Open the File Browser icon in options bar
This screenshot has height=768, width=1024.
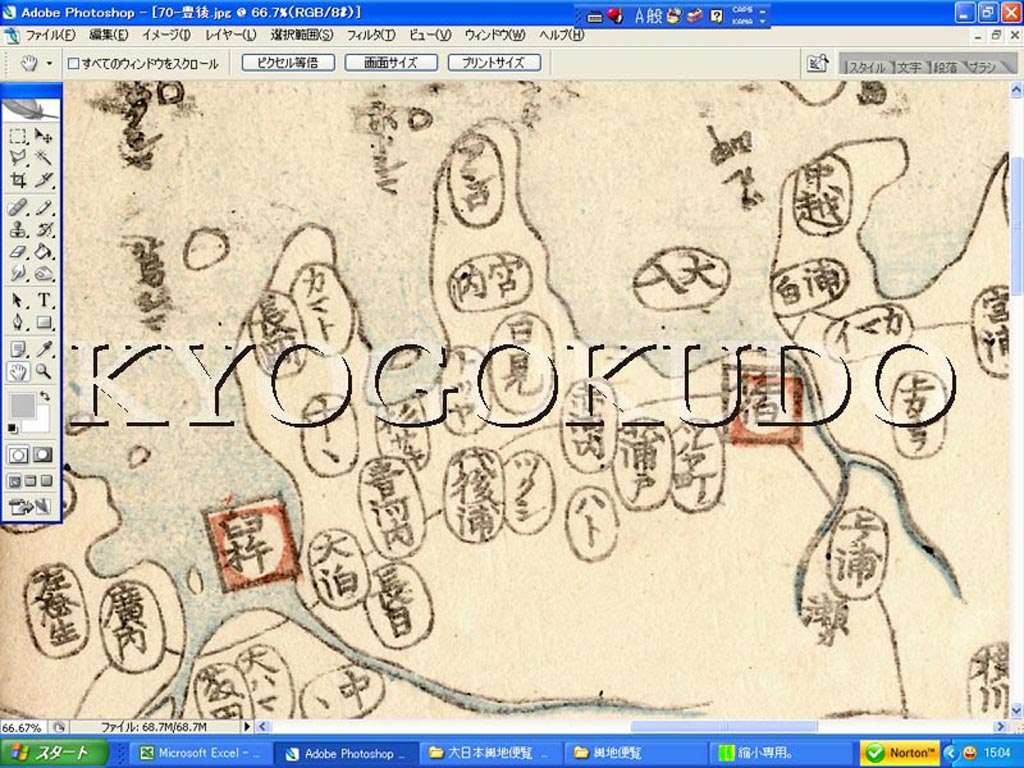[x=817, y=63]
